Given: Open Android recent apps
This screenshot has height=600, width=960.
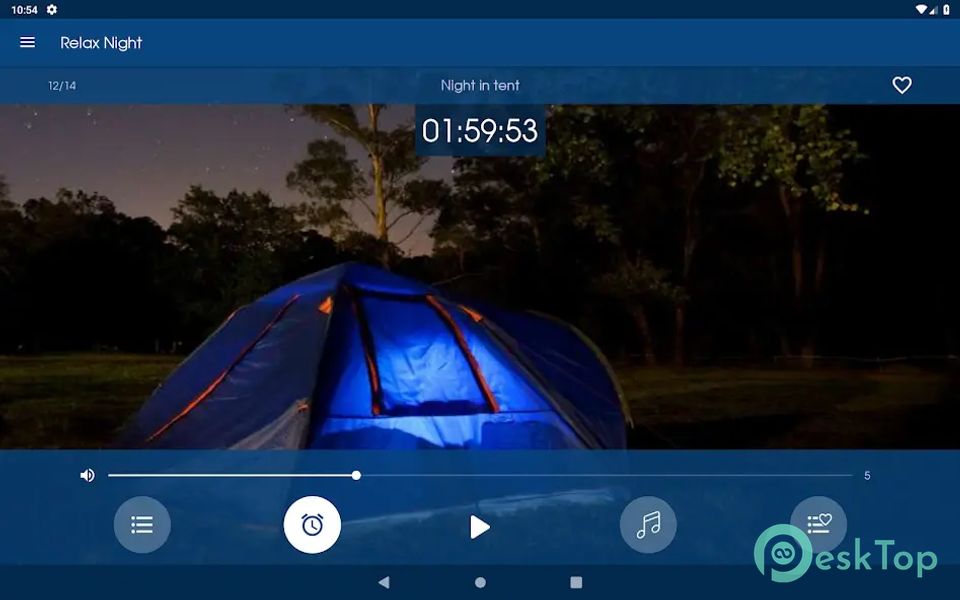Looking at the screenshot, I should click(x=576, y=582).
